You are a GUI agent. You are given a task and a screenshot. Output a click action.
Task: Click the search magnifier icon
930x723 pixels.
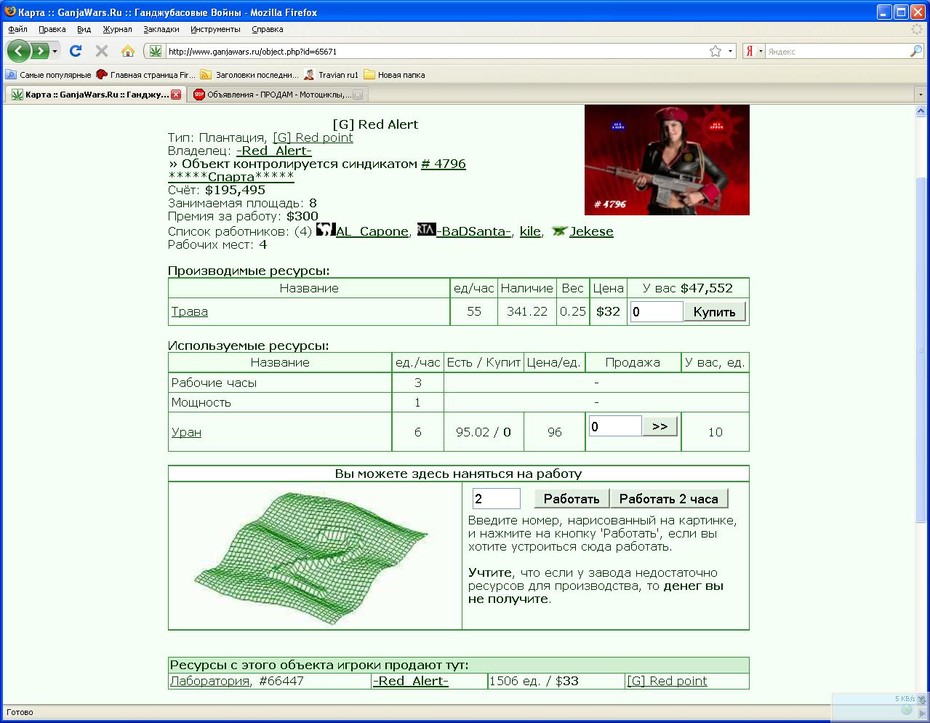coord(915,52)
